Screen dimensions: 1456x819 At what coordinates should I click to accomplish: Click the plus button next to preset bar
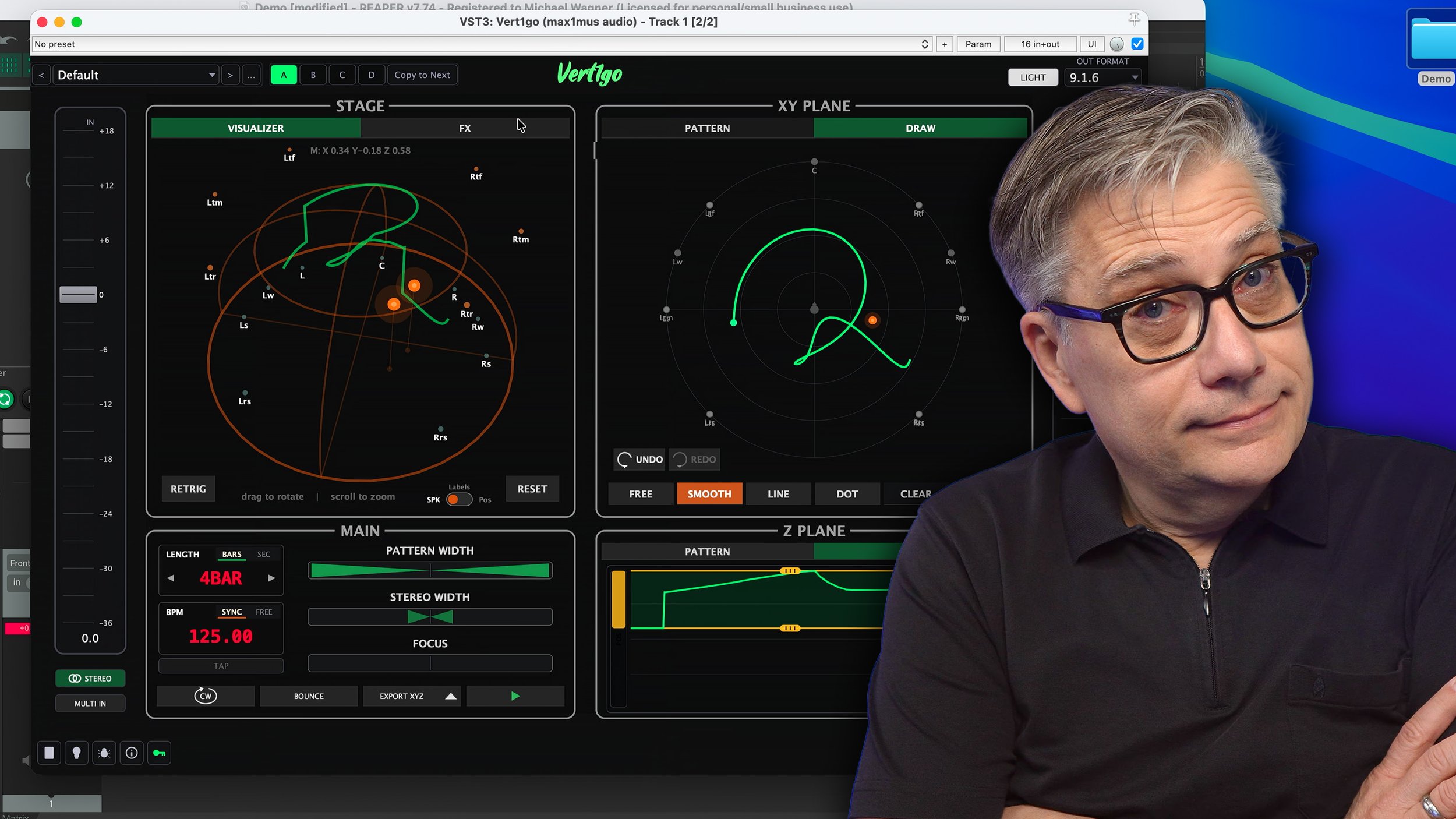point(945,44)
